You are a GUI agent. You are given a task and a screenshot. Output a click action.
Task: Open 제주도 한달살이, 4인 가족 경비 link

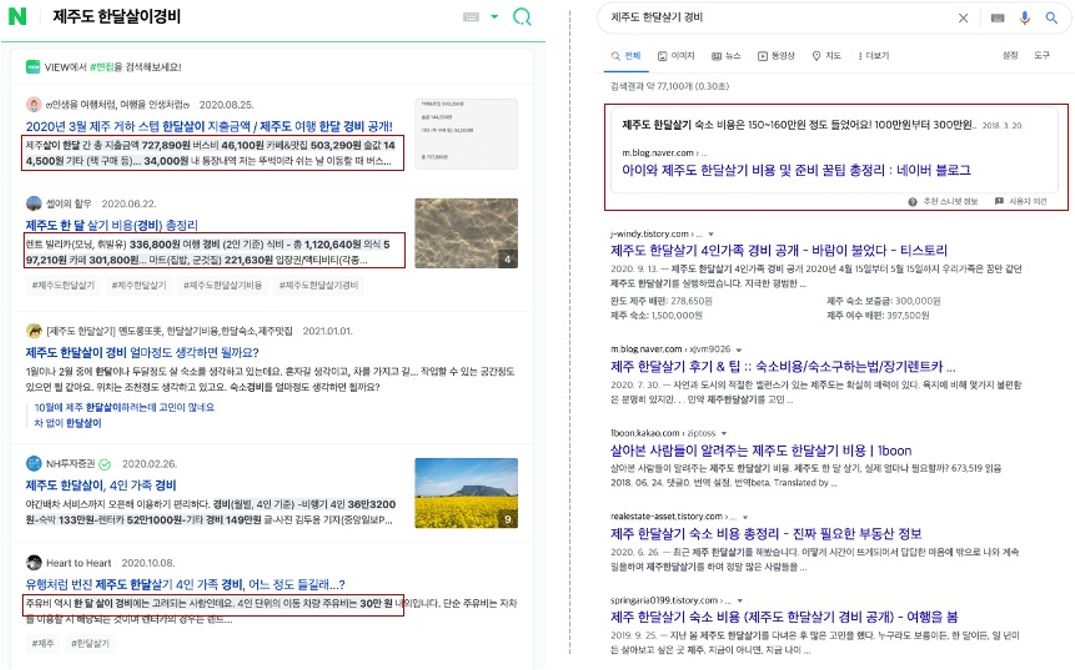(x=101, y=486)
